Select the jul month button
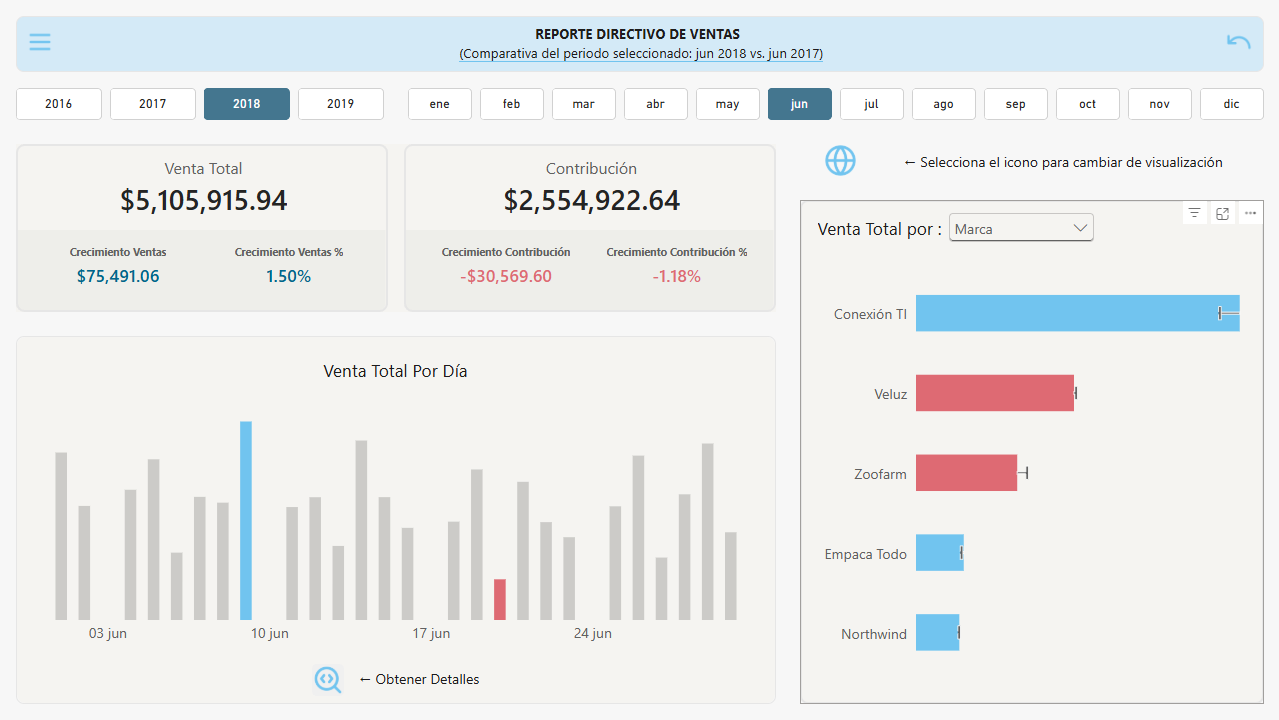 (x=872, y=104)
